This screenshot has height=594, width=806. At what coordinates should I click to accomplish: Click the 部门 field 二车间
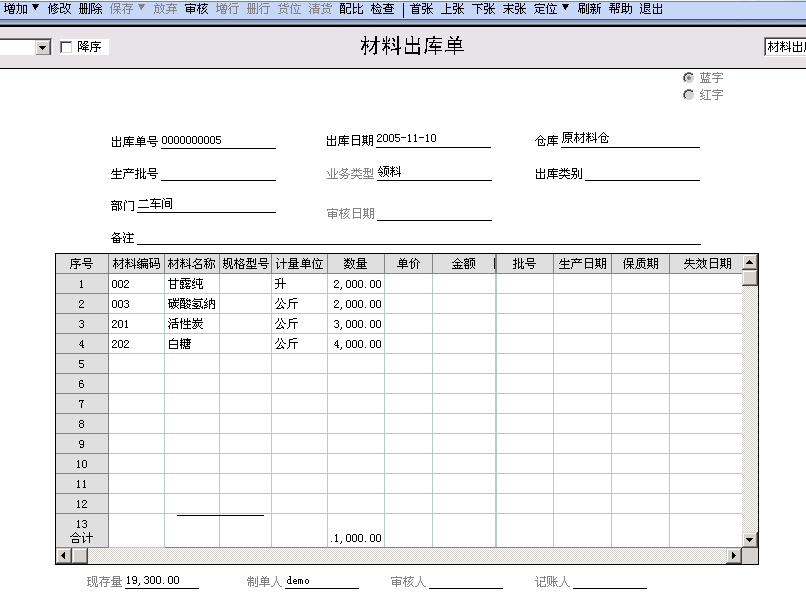(207, 205)
